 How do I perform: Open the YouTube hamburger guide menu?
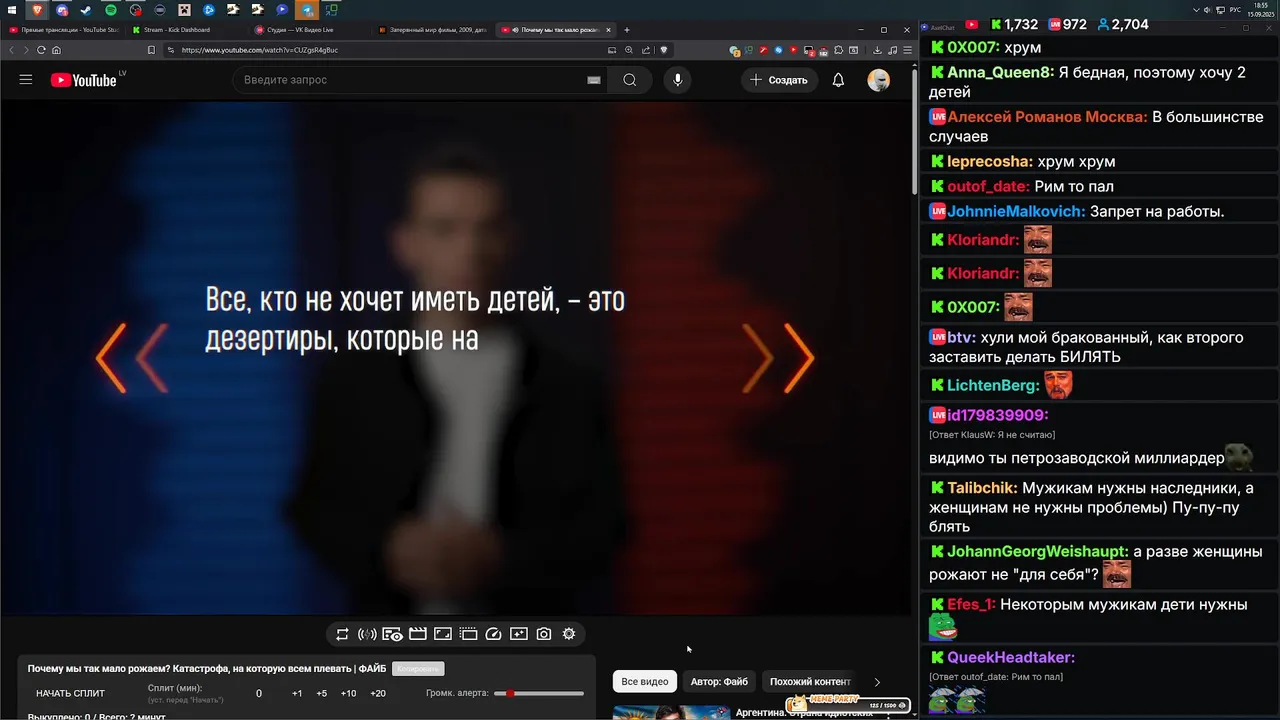coord(26,80)
